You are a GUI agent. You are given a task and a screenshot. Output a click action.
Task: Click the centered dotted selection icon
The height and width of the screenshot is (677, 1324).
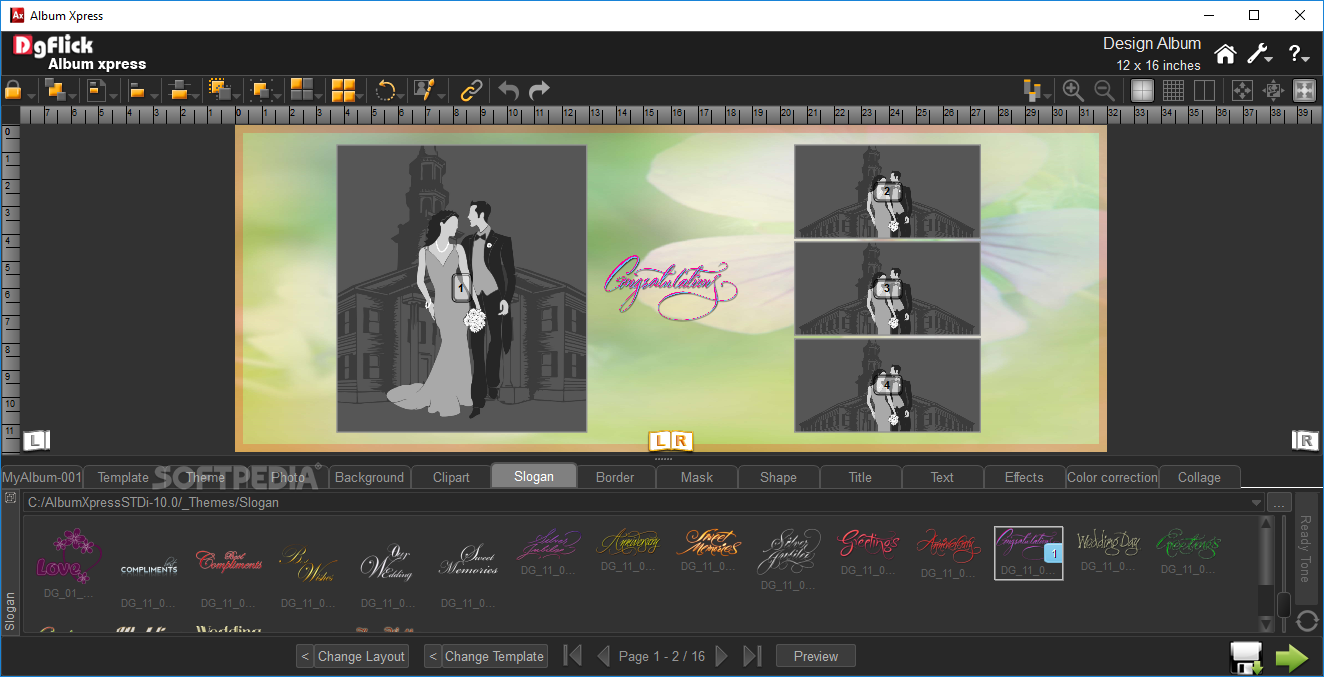[261, 90]
